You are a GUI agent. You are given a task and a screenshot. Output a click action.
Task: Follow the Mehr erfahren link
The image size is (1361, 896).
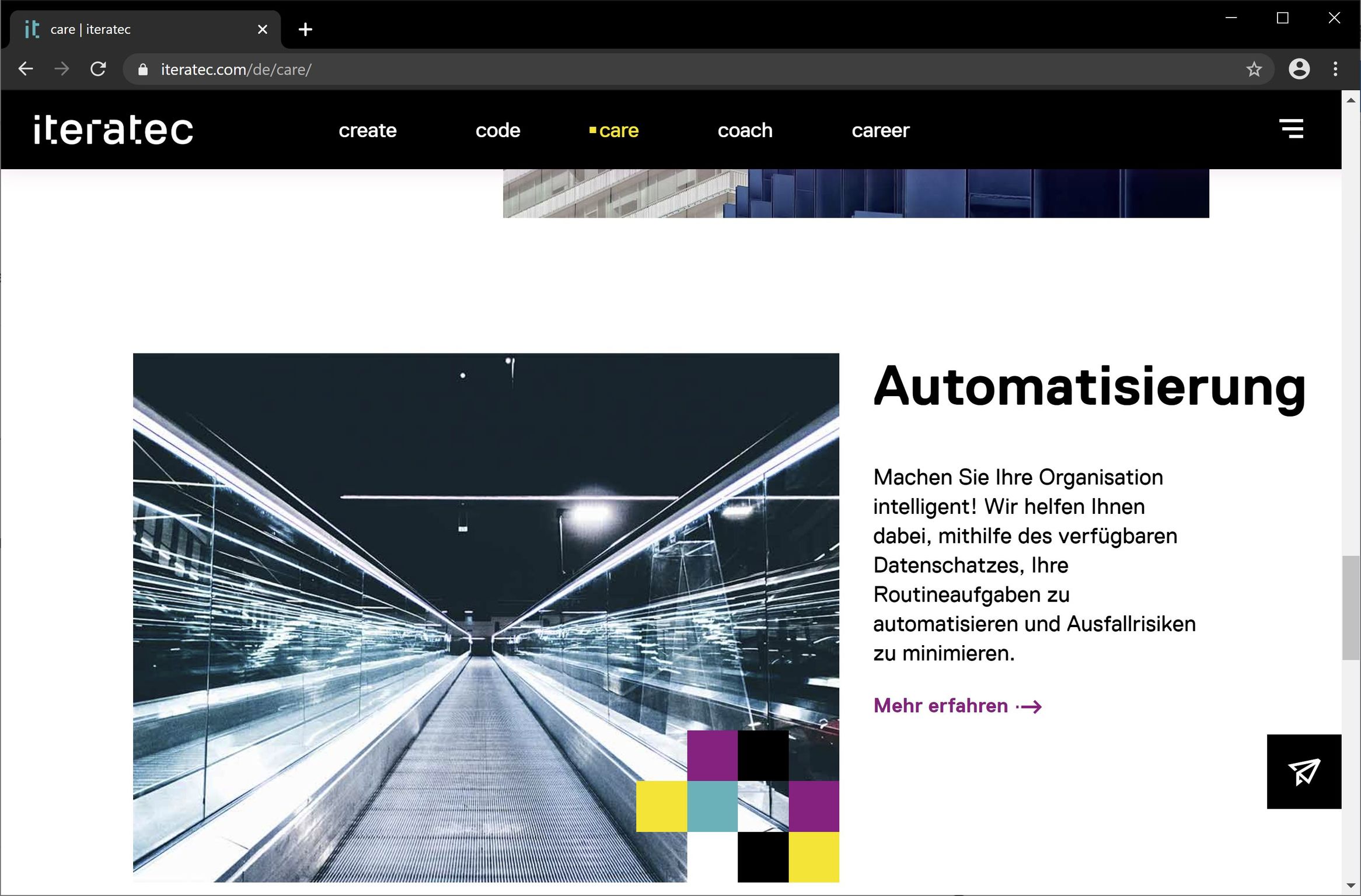[958, 706]
